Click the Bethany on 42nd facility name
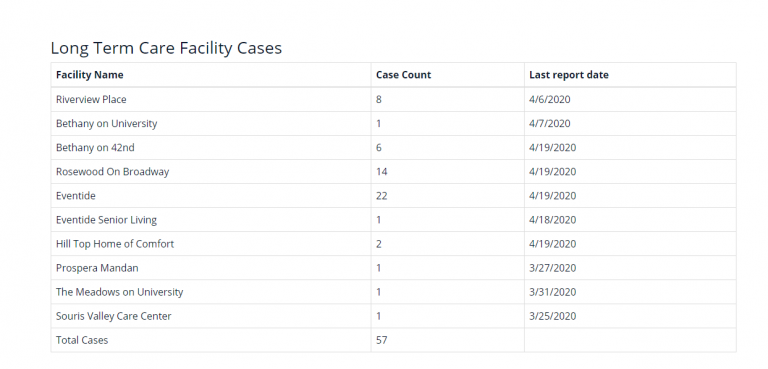 click(x=95, y=148)
